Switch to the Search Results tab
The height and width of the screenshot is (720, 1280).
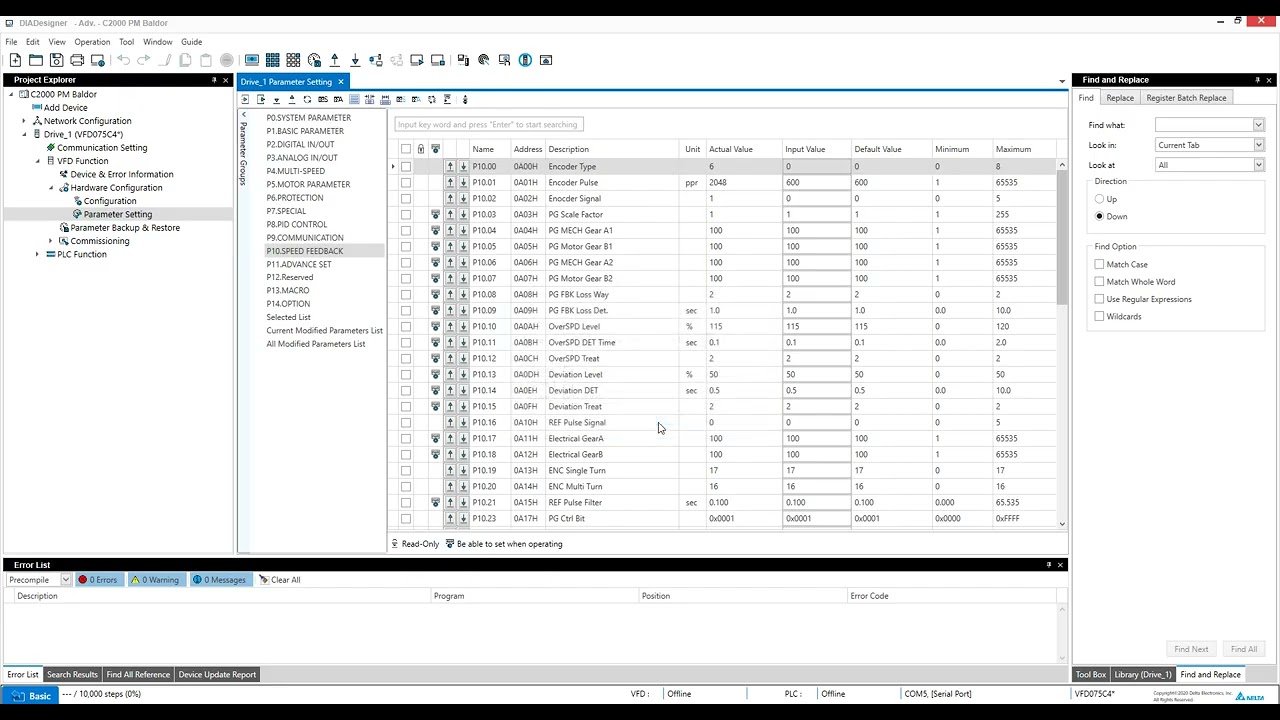coord(72,674)
